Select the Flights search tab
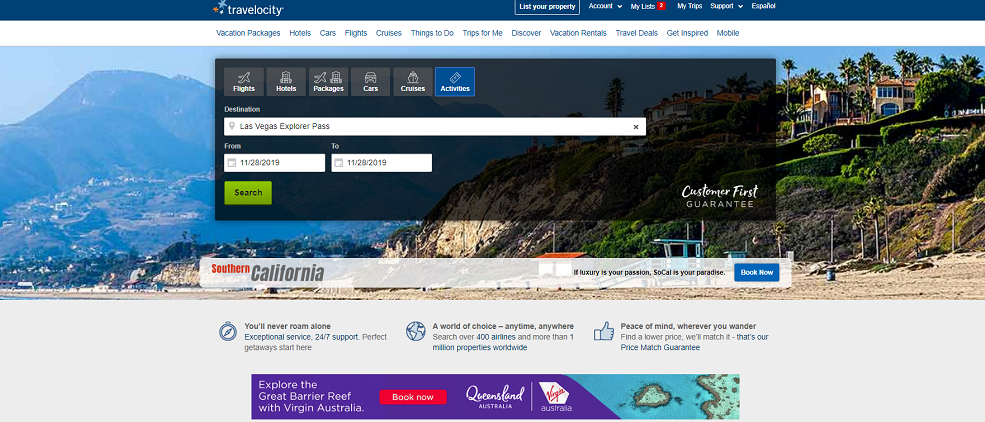This screenshot has width=985, height=422. pos(244,82)
